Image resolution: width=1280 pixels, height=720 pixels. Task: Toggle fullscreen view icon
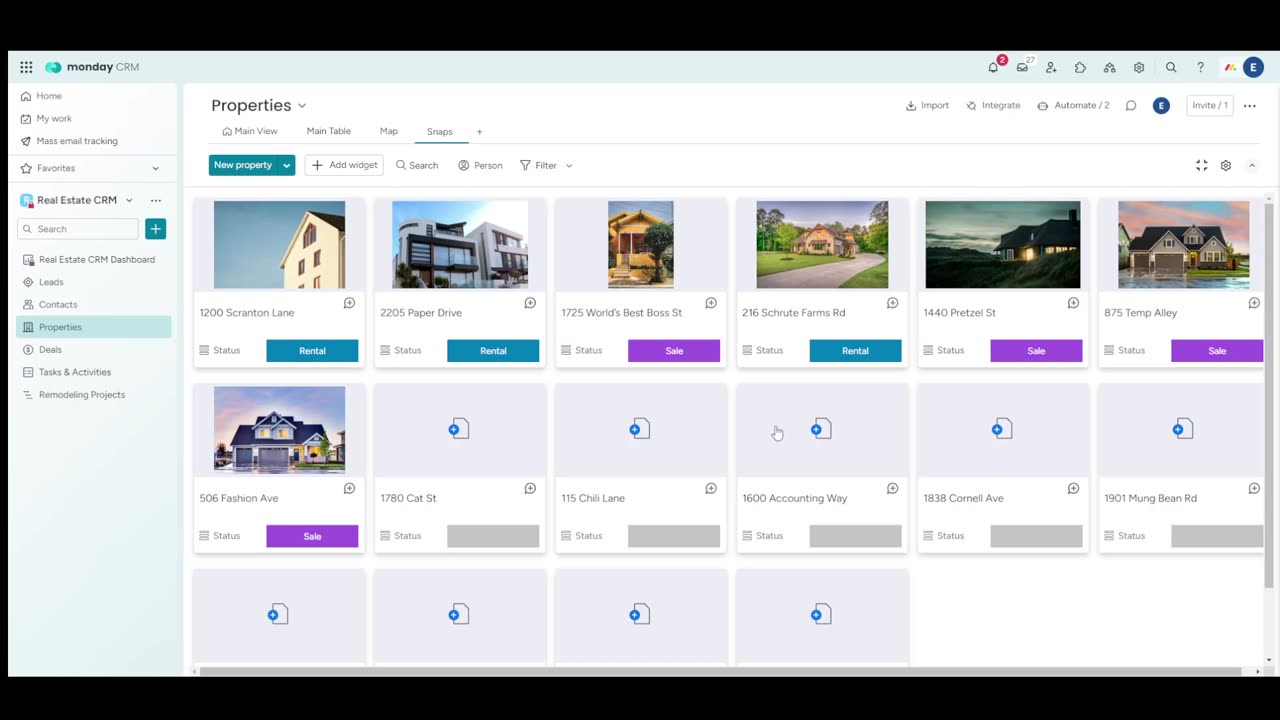(1201, 165)
